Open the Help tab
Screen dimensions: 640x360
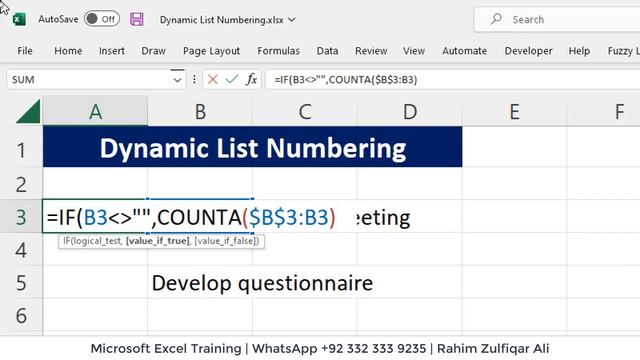tap(579, 51)
